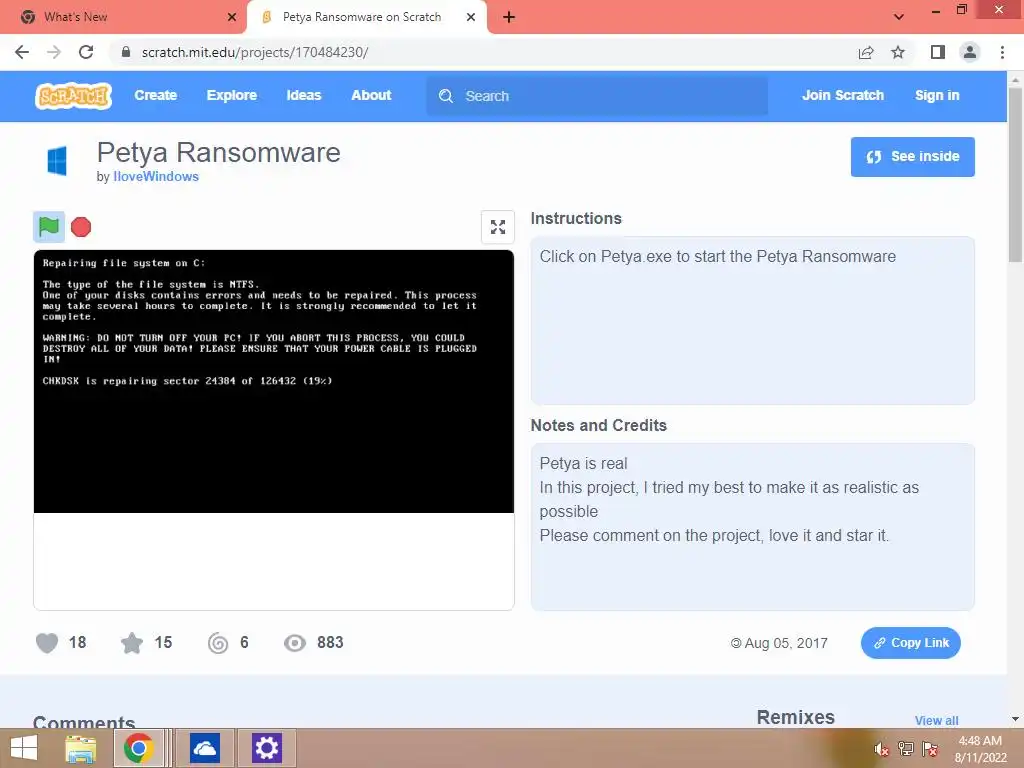
Task: Click the taskbar clock 4:48 AM
Action: 980,741
